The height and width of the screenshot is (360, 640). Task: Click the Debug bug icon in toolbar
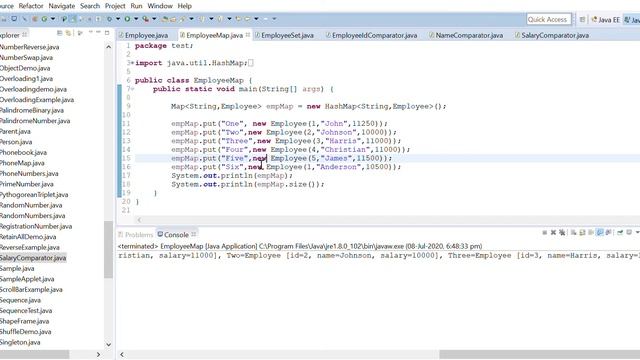109,19
